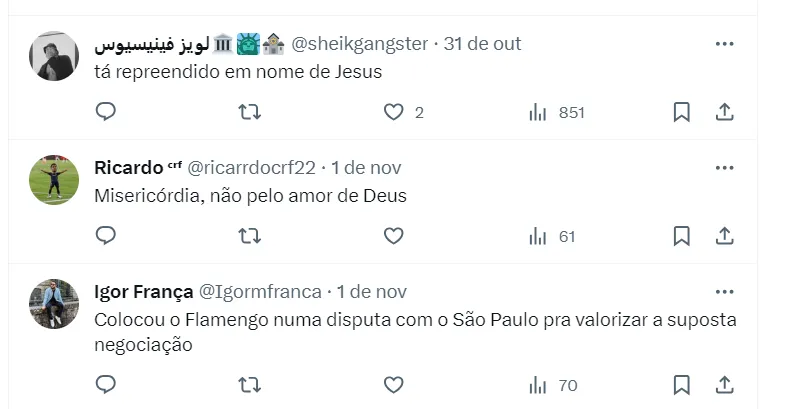The image size is (788, 409).
Task: Open @ricarrdocrf22 profile handle link
Action: click(251, 168)
